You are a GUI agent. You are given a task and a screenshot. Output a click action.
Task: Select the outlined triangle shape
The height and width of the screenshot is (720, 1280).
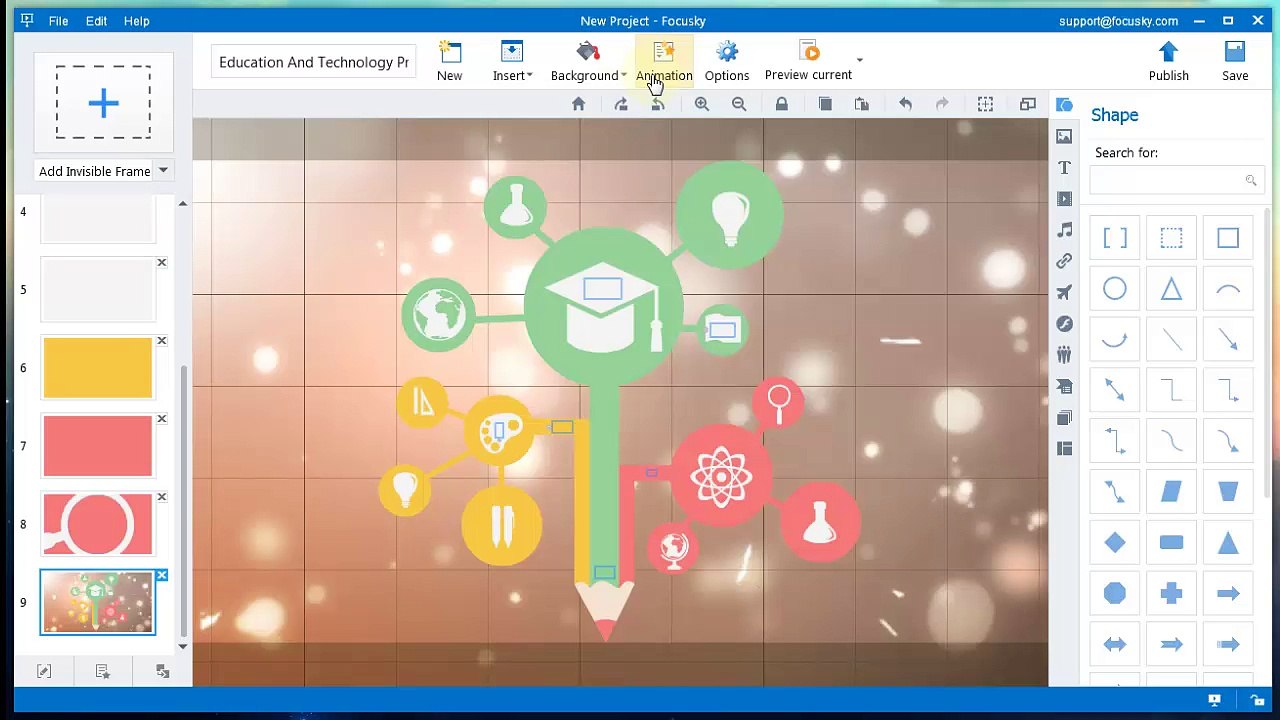[1171, 289]
